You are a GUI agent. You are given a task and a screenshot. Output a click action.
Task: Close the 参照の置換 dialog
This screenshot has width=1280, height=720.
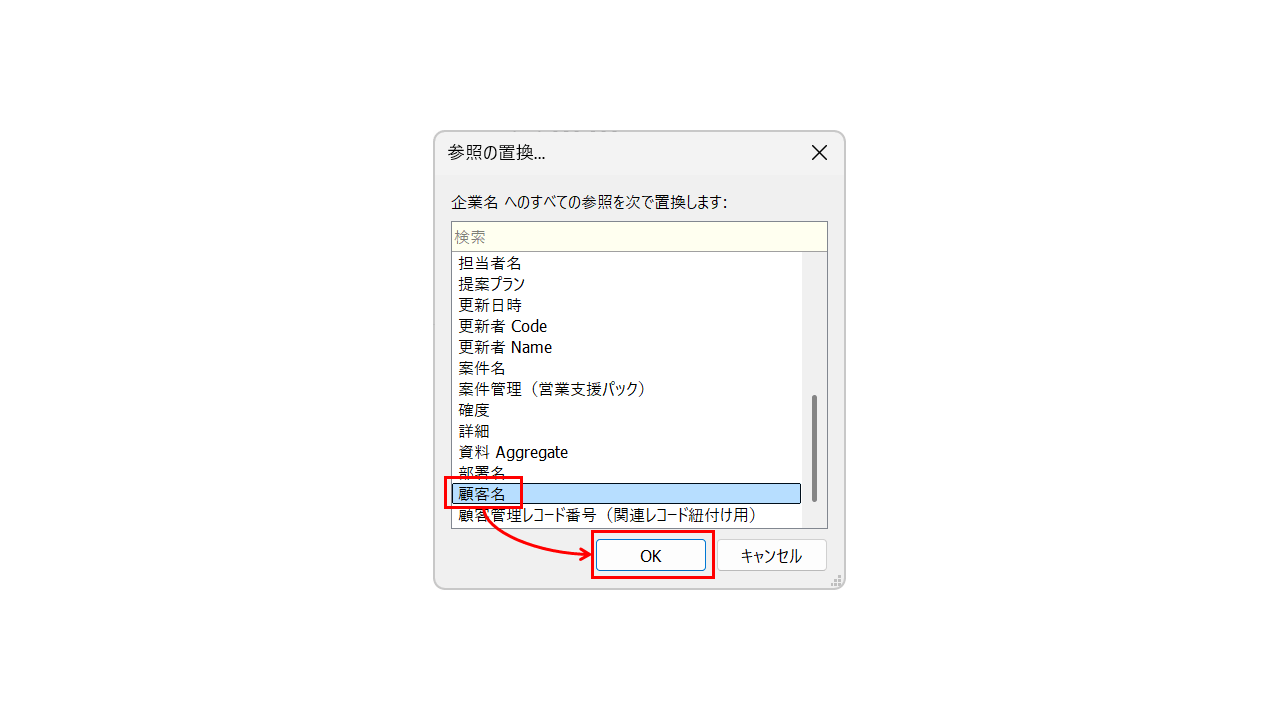[819, 153]
